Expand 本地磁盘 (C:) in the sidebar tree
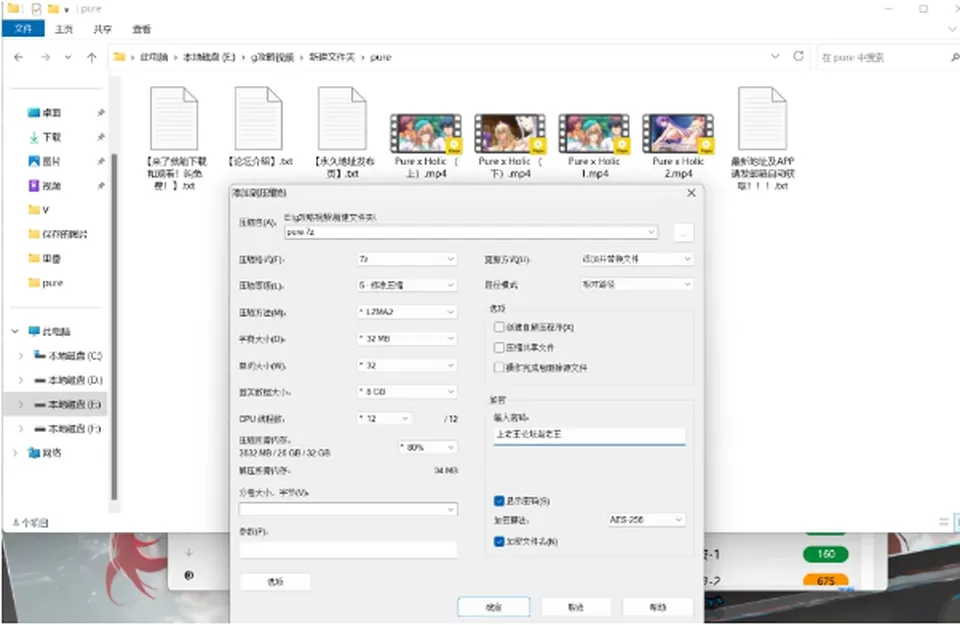Screen dimensions: 960x625 (x=21, y=356)
